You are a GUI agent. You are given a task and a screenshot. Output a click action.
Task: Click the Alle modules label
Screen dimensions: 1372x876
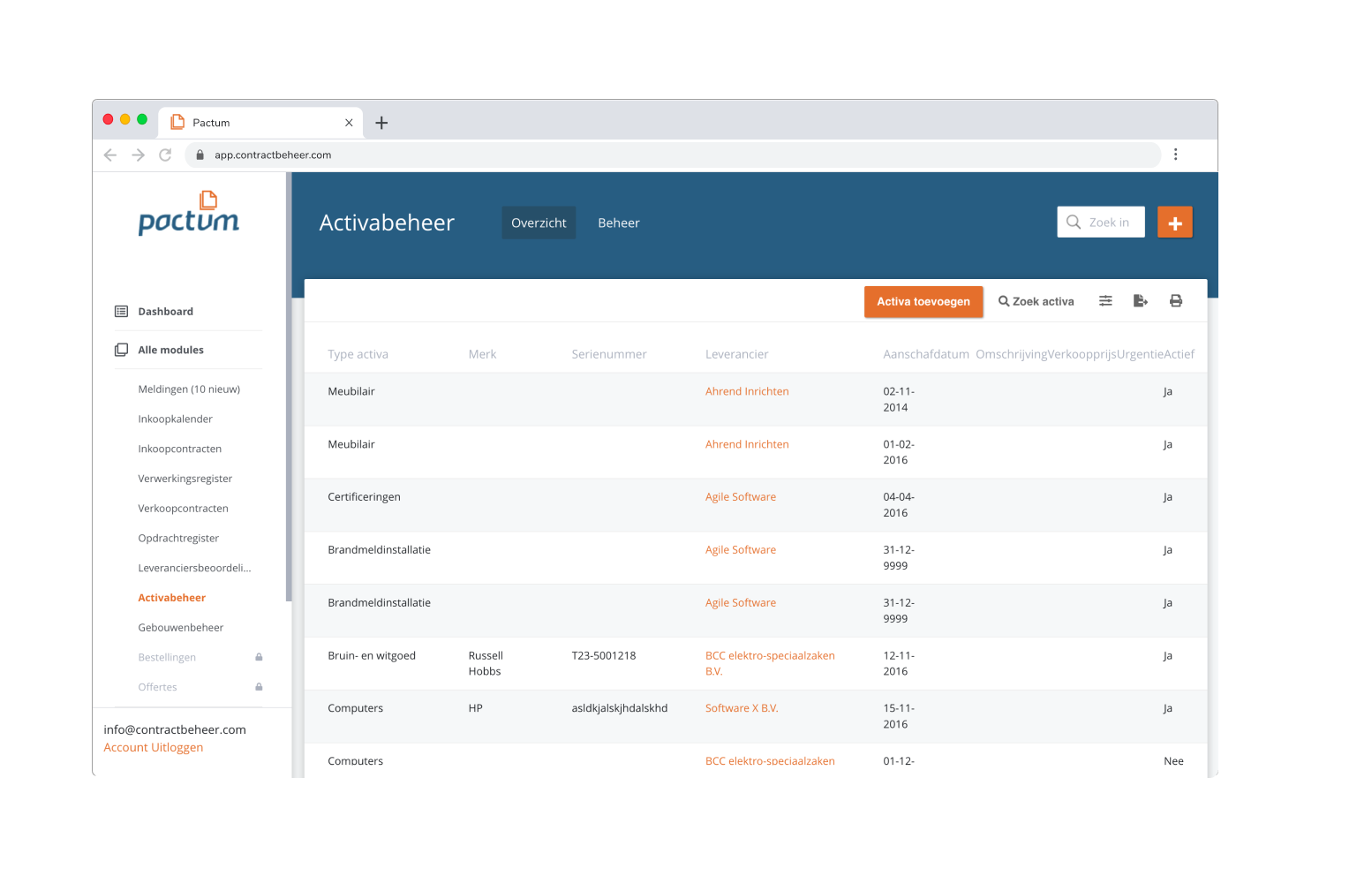[x=171, y=350]
